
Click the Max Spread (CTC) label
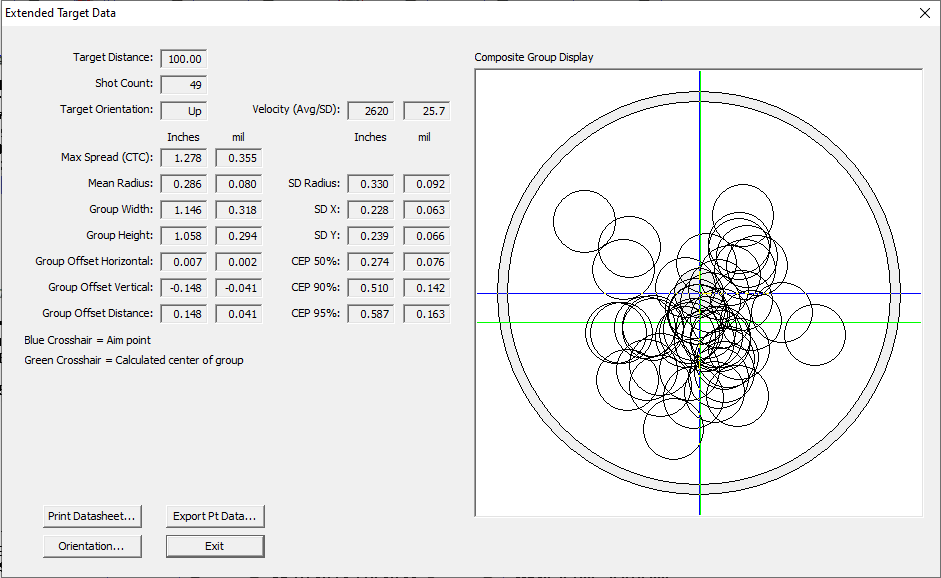[107, 157]
